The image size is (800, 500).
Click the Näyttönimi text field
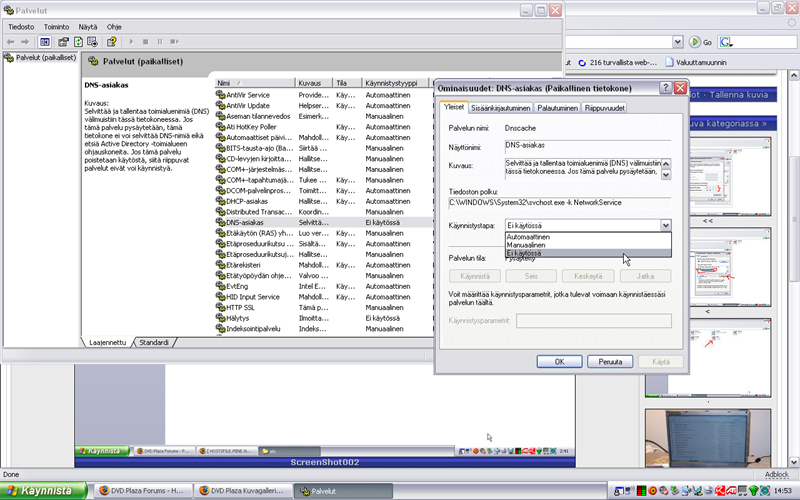[x=587, y=146]
